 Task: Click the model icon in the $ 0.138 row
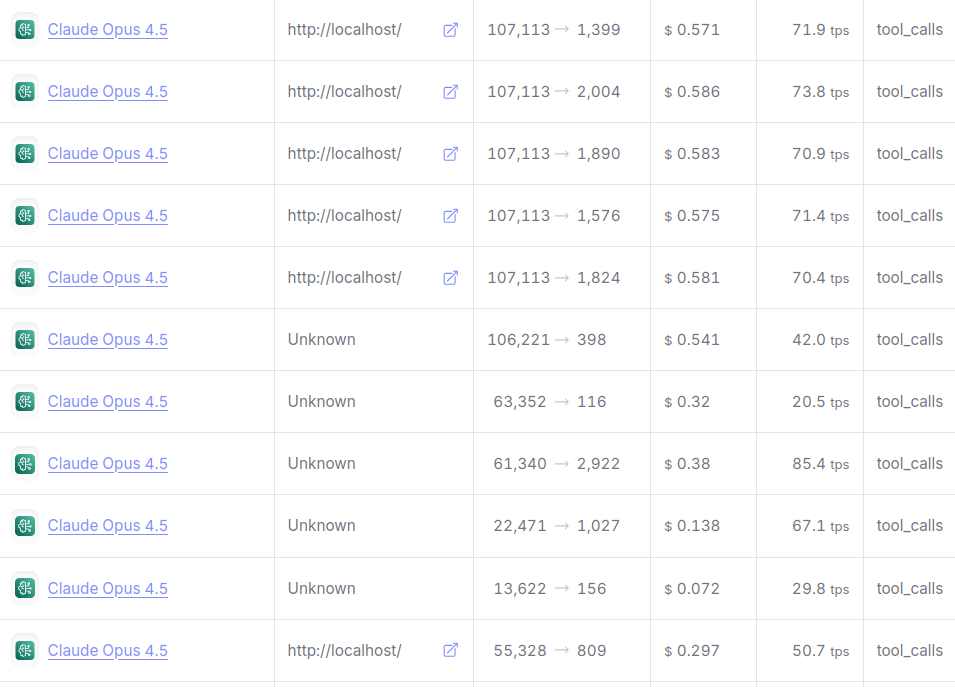coord(25,526)
